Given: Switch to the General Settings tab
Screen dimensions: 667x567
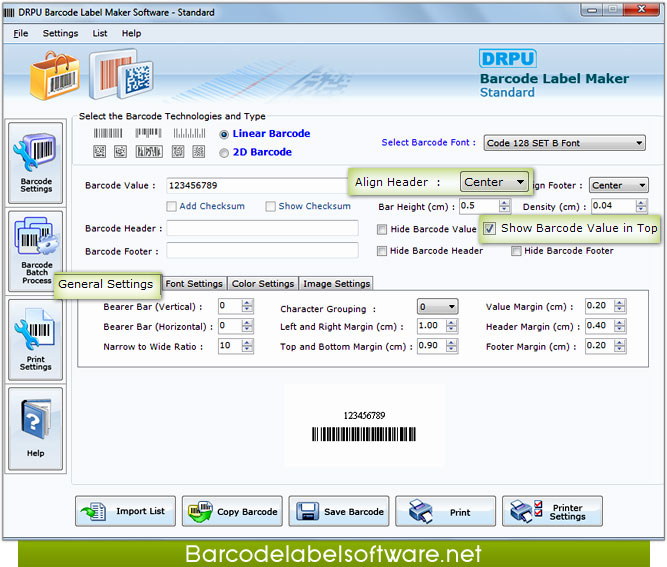Looking at the screenshot, I should point(106,284).
